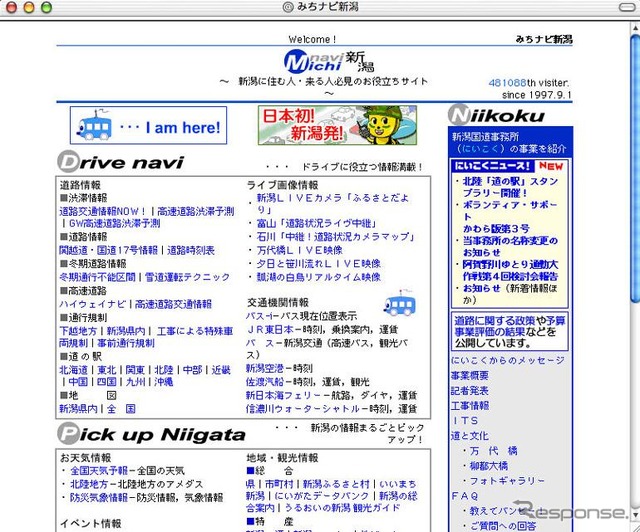Viewport: 640px width, 532px height.
Task: Click the scrollbar up arrow
Action: point(635,28)
